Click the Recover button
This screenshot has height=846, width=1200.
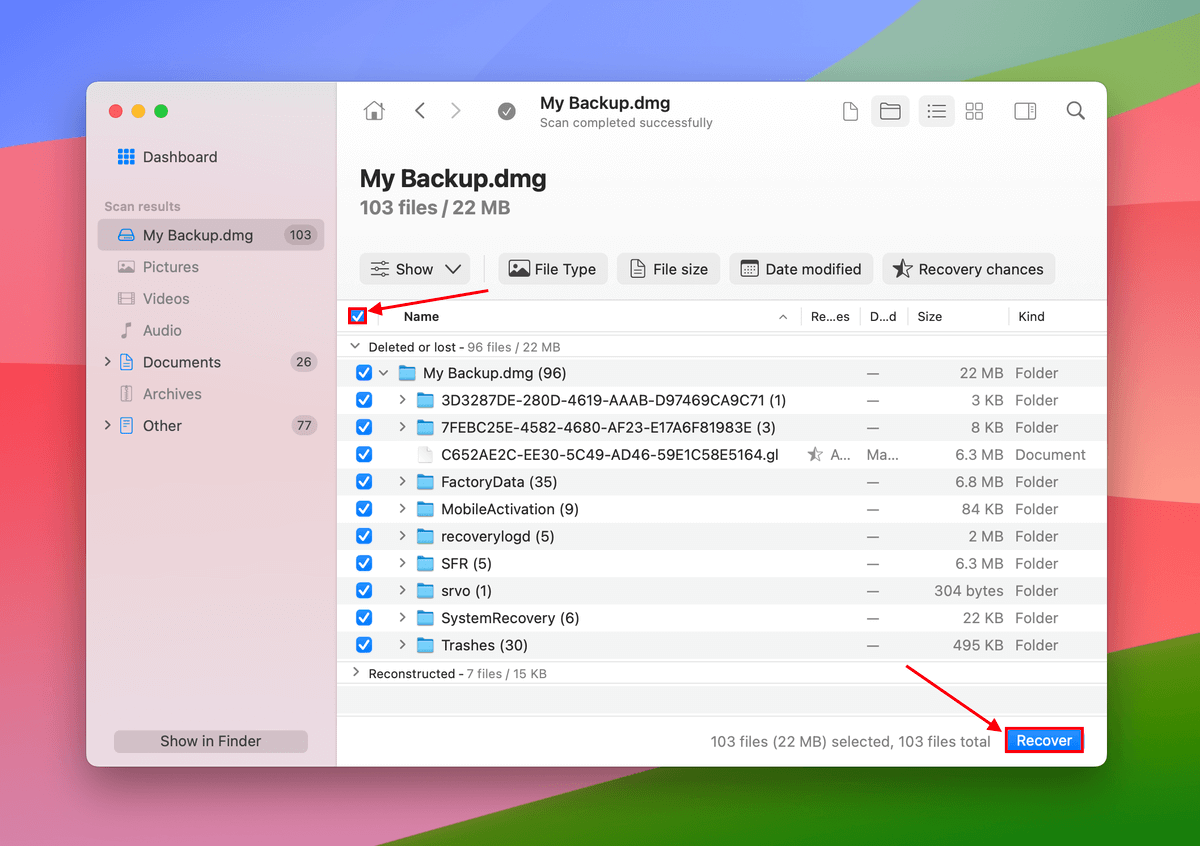click(x=1043, y=740)
